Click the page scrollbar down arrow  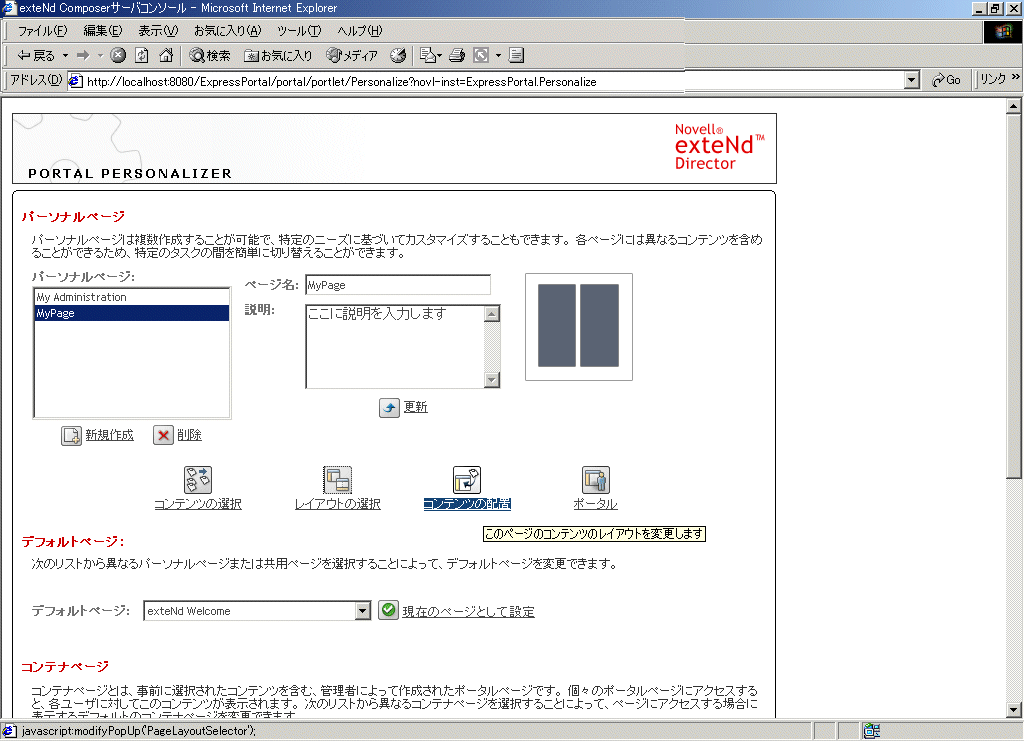1014,710
